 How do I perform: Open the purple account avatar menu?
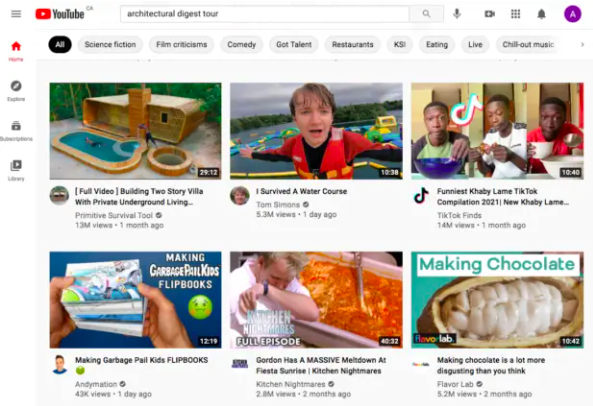pos(573,14)
